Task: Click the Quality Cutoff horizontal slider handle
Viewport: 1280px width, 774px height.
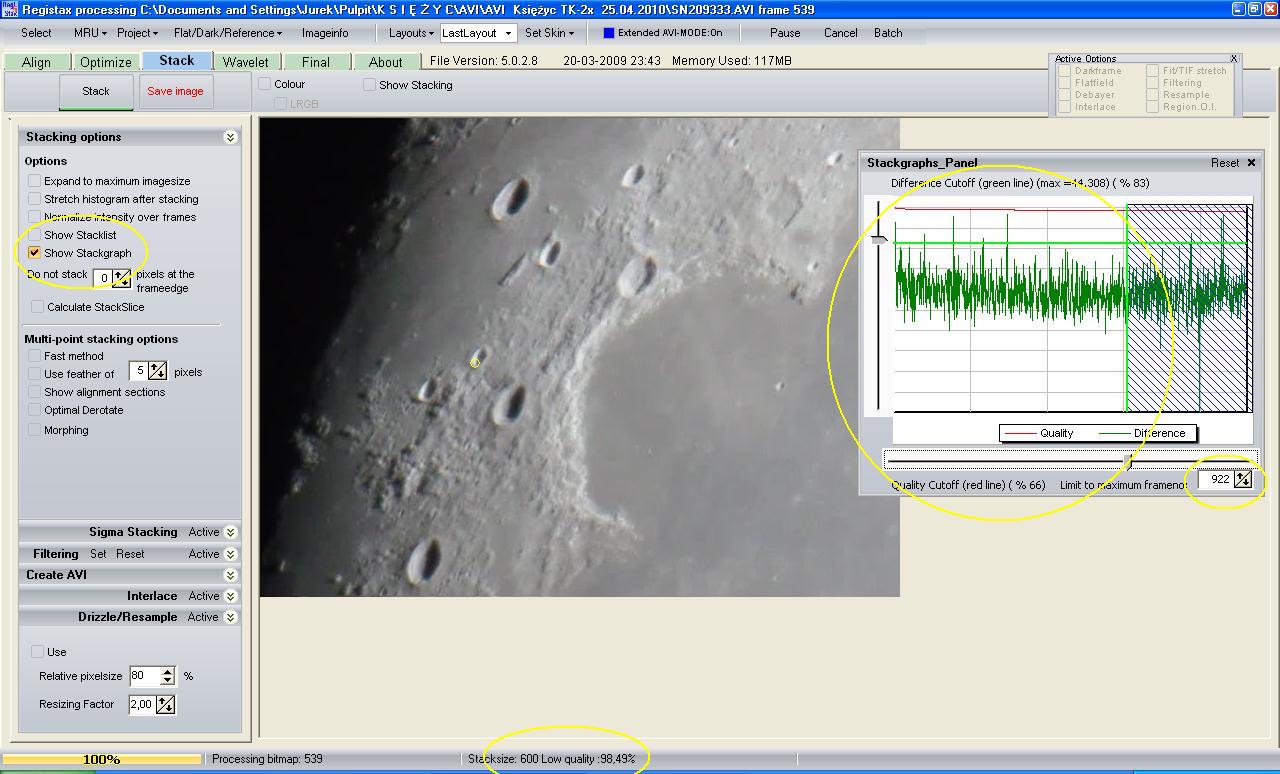Action: (x=1128, y=461)
